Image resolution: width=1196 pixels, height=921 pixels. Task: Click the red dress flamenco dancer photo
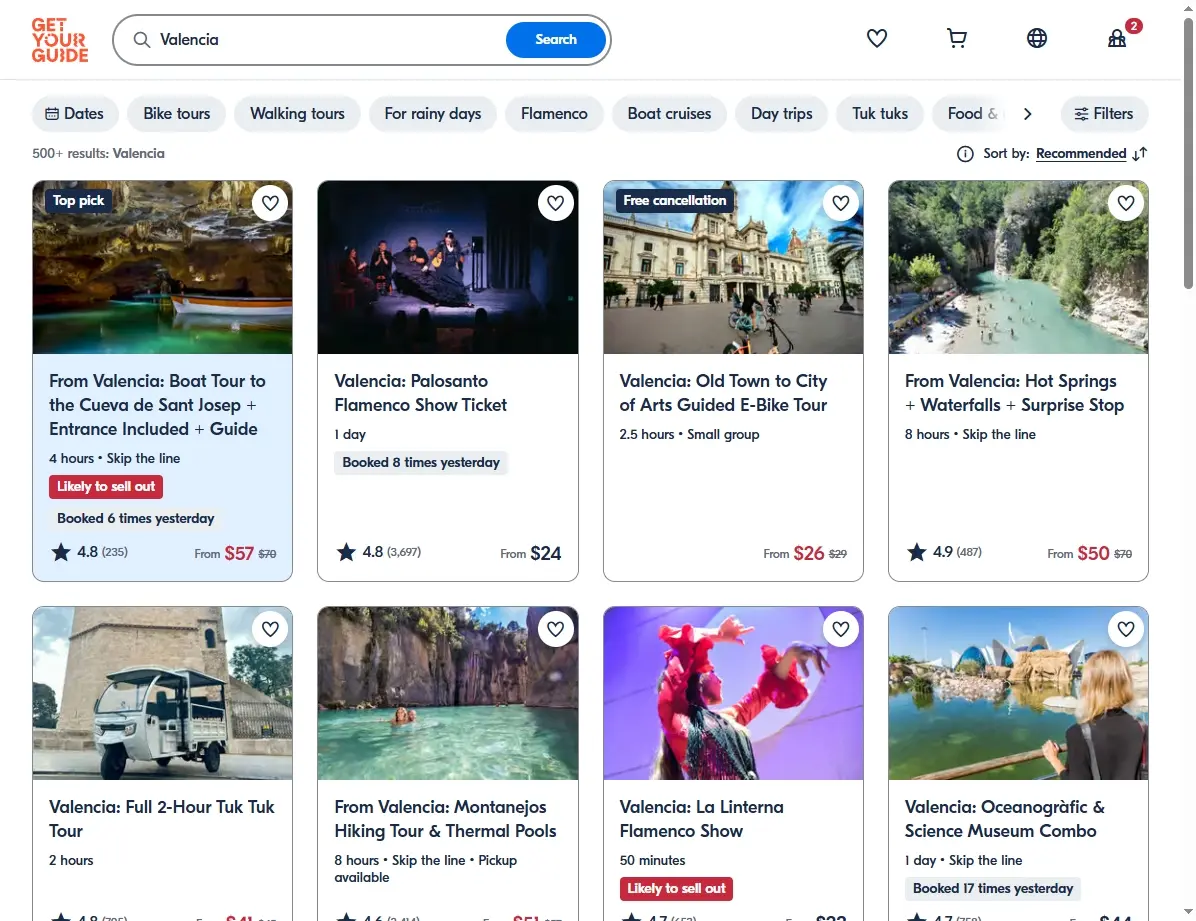coord(733,693)
